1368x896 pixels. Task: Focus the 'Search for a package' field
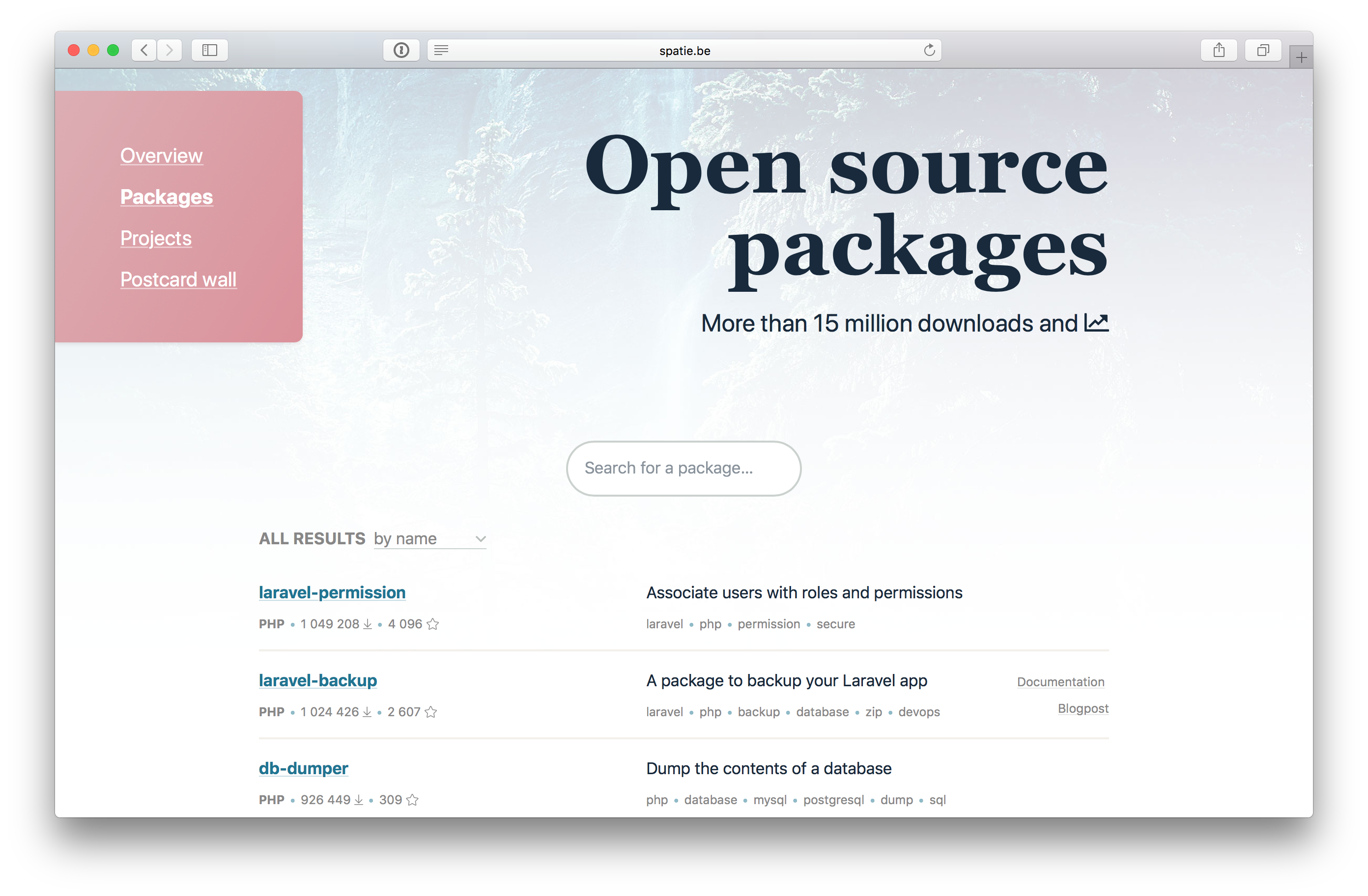pyautogui.click(x=684, y=469)
